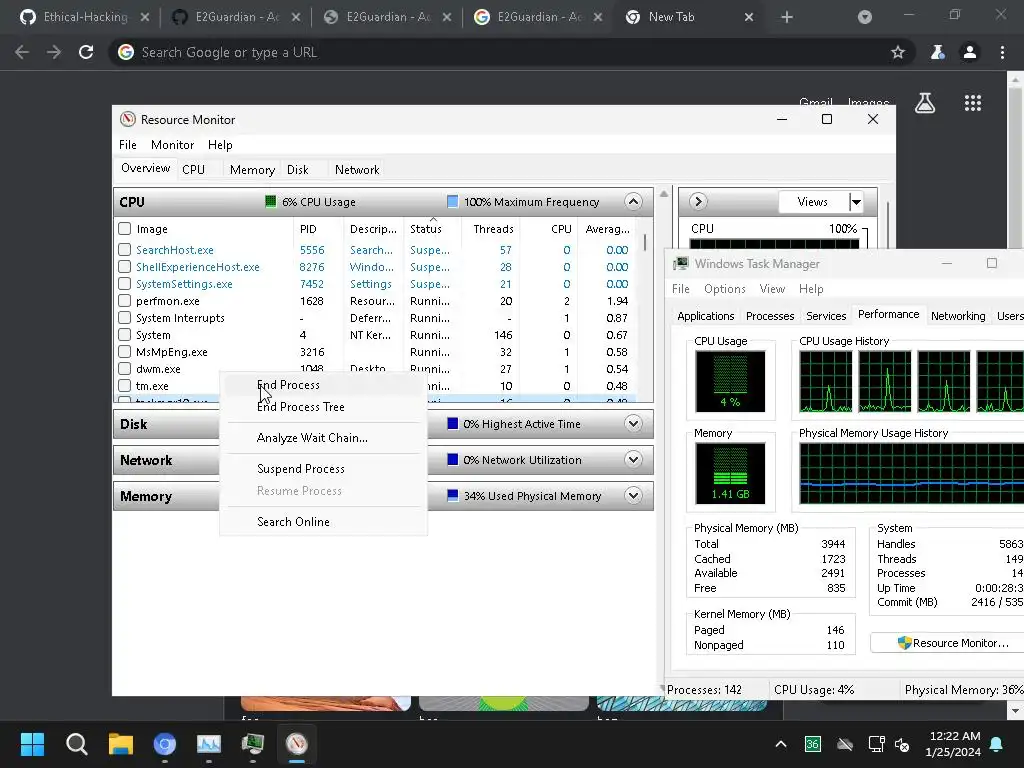Click the Resource Monitor... button
The height and width of the screenshot is (768, 1024).
[x=953, y=643]
